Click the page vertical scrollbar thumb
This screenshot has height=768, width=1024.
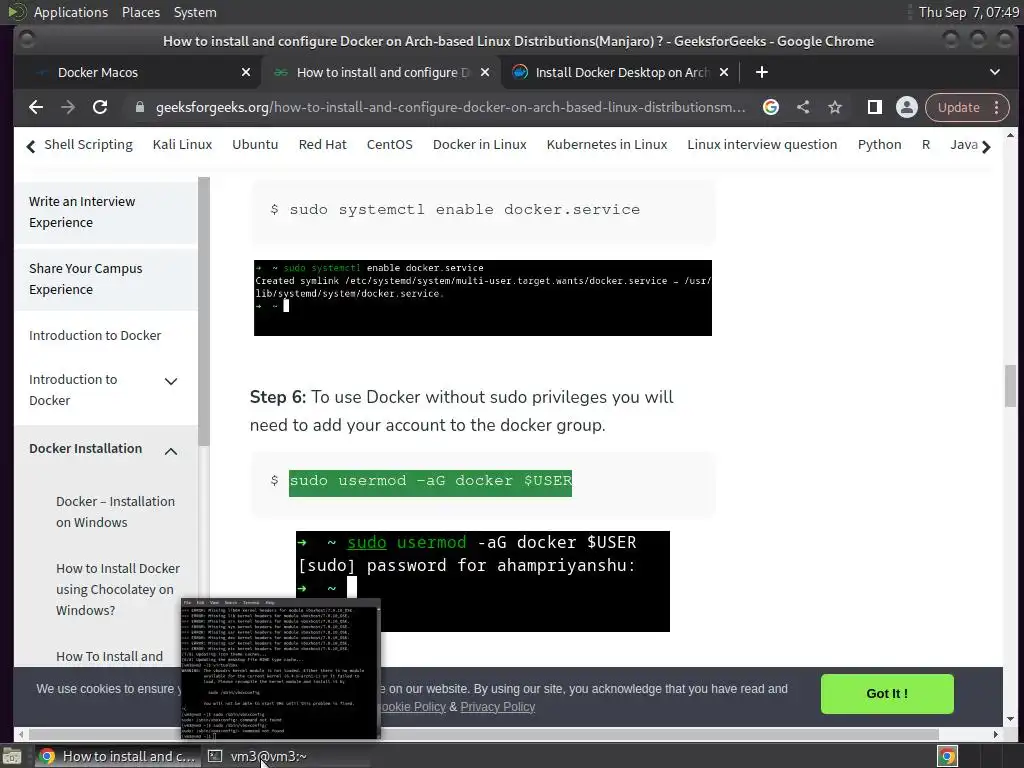[x=1010, y=386]
